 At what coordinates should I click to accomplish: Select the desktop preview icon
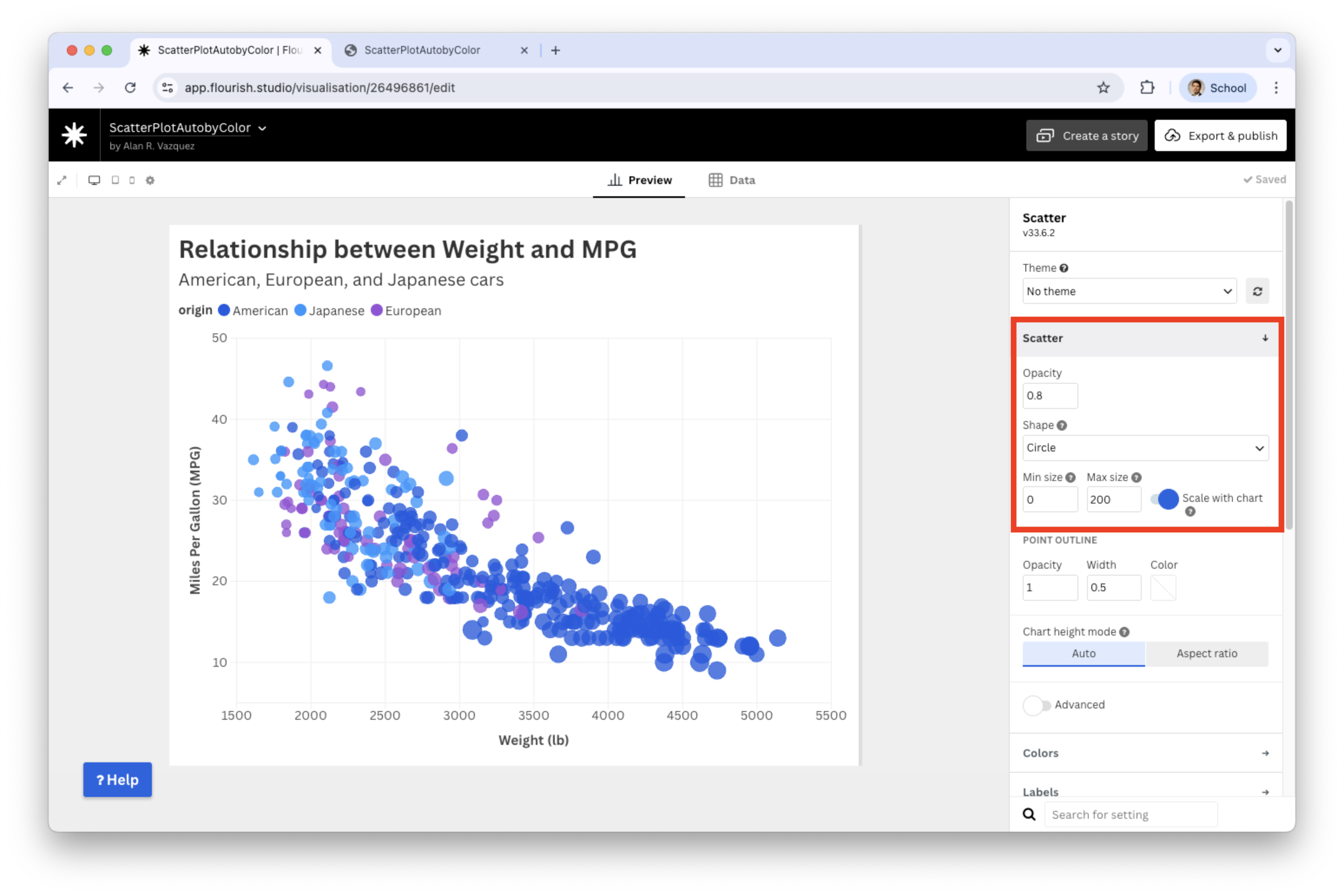pyautogui.click(x=94, y=181)
